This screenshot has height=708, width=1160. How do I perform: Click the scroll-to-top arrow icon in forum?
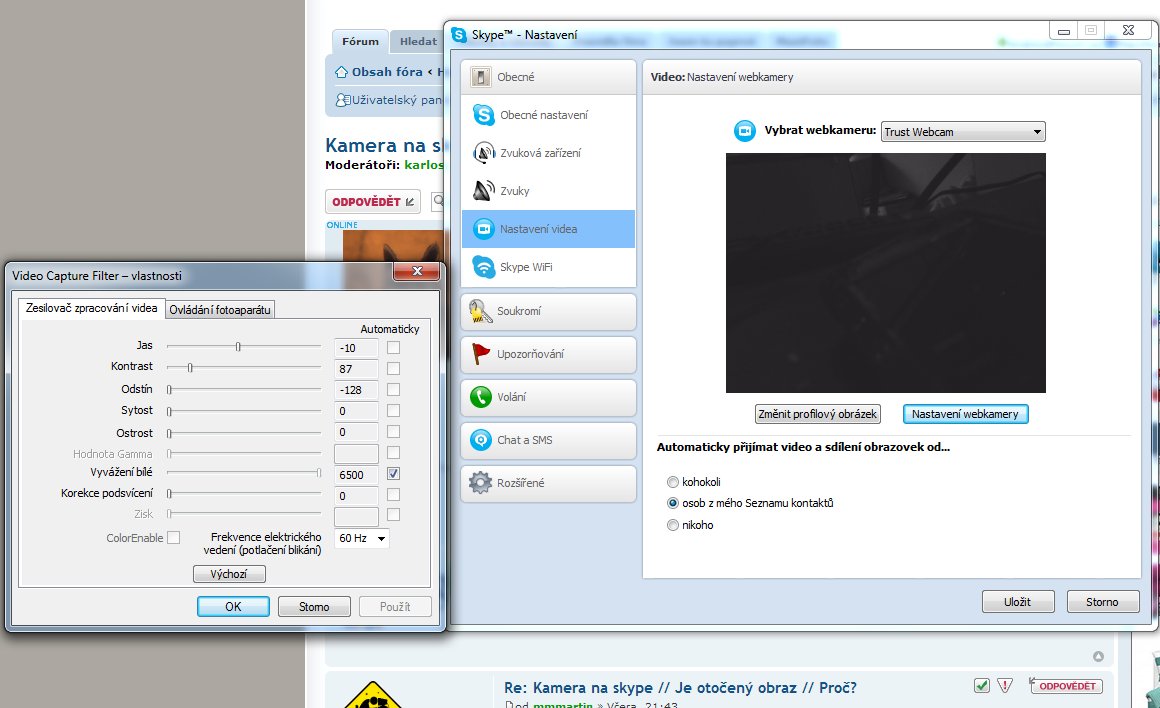click(1098, 656)
